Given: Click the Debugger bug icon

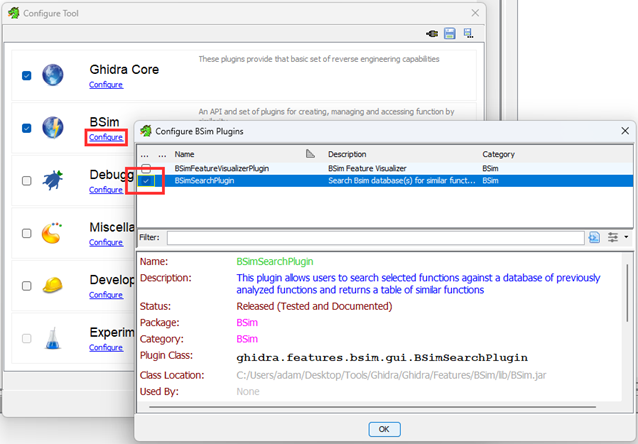Looking at the screenshot, I should point(53,181).
